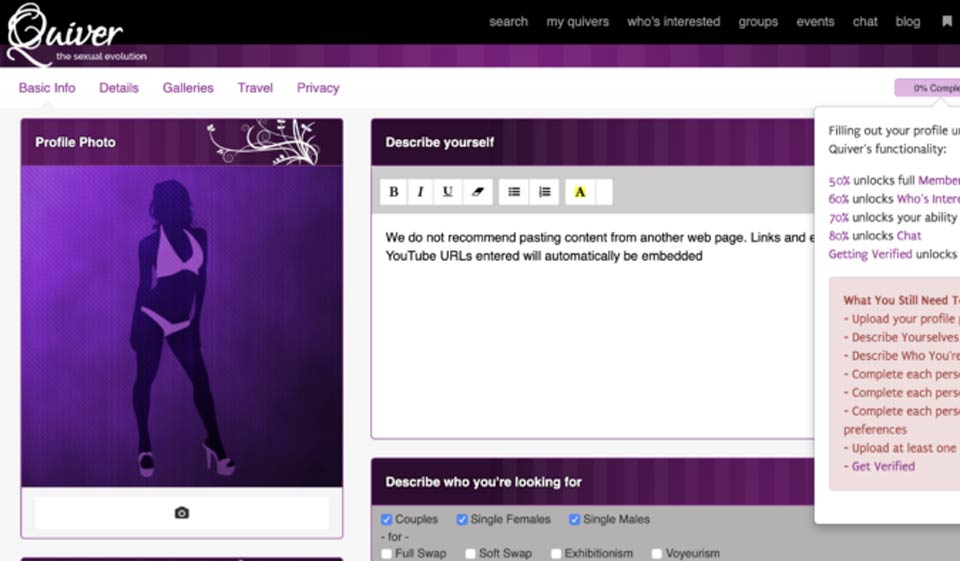Uncheck the Couples checkbox

click(387, 520)
